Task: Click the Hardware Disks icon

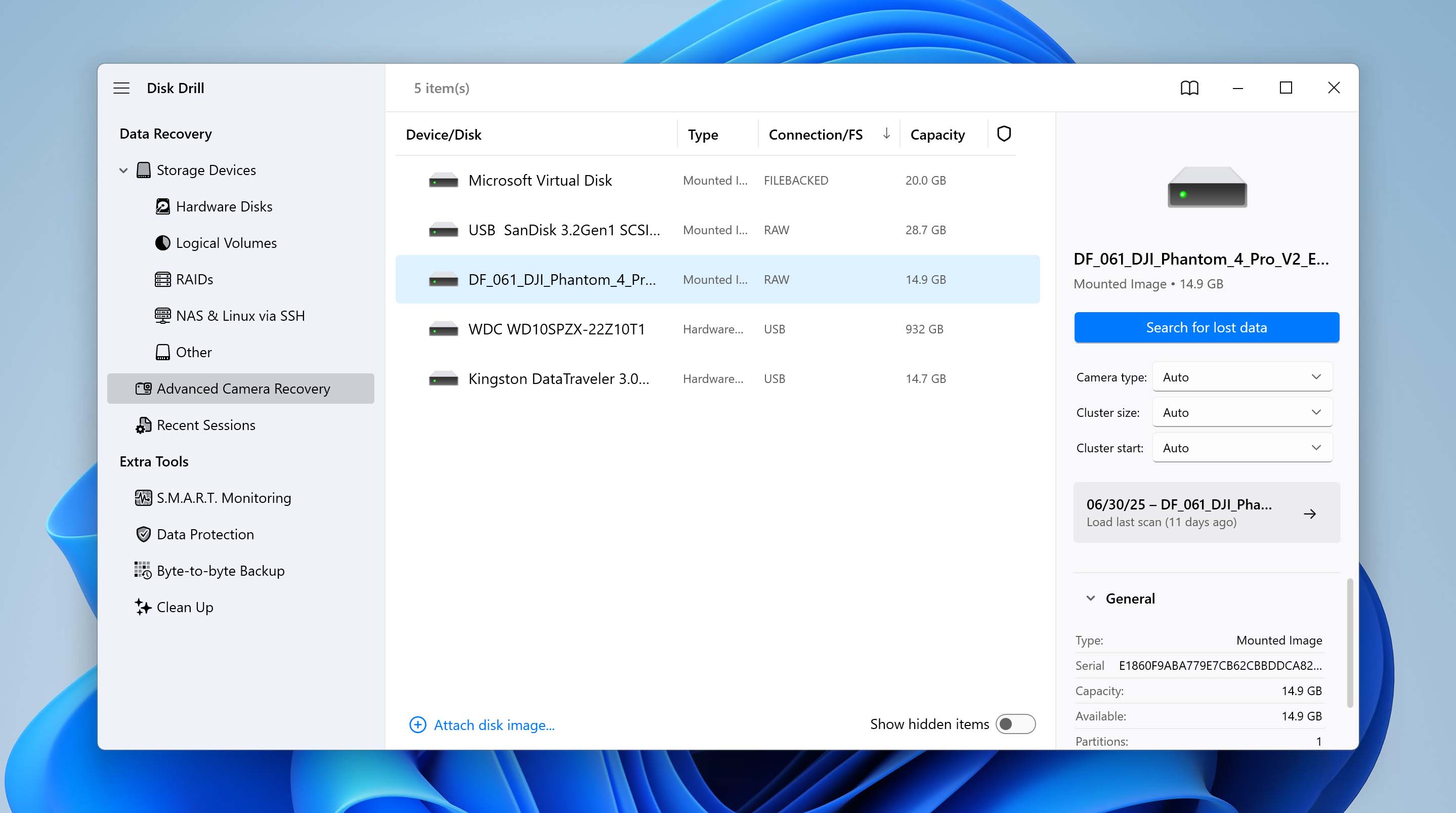Action: tap(163, 206)
